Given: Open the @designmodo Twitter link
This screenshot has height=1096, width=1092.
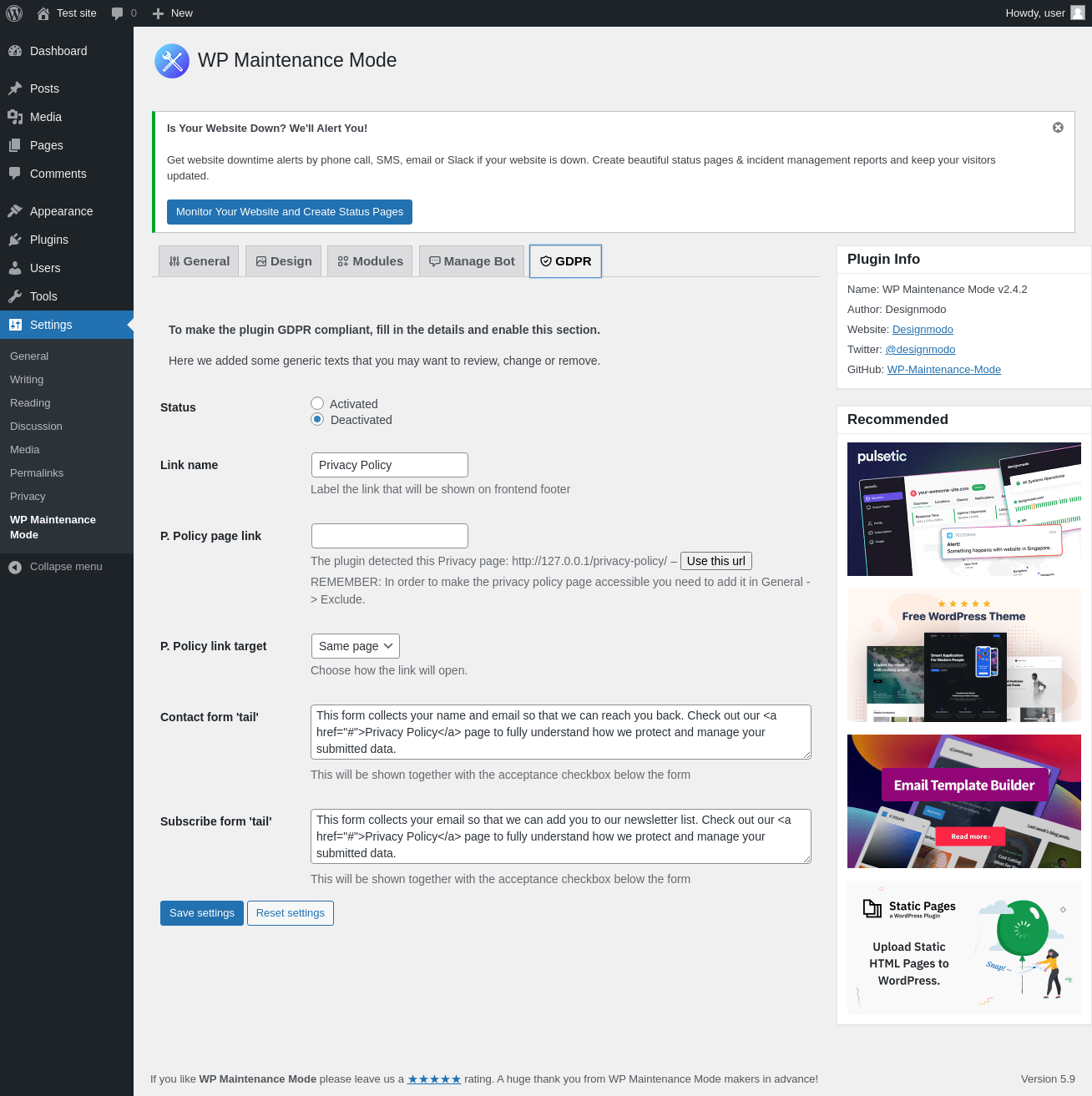Looking at the screenshot, I should pos(920,350).
